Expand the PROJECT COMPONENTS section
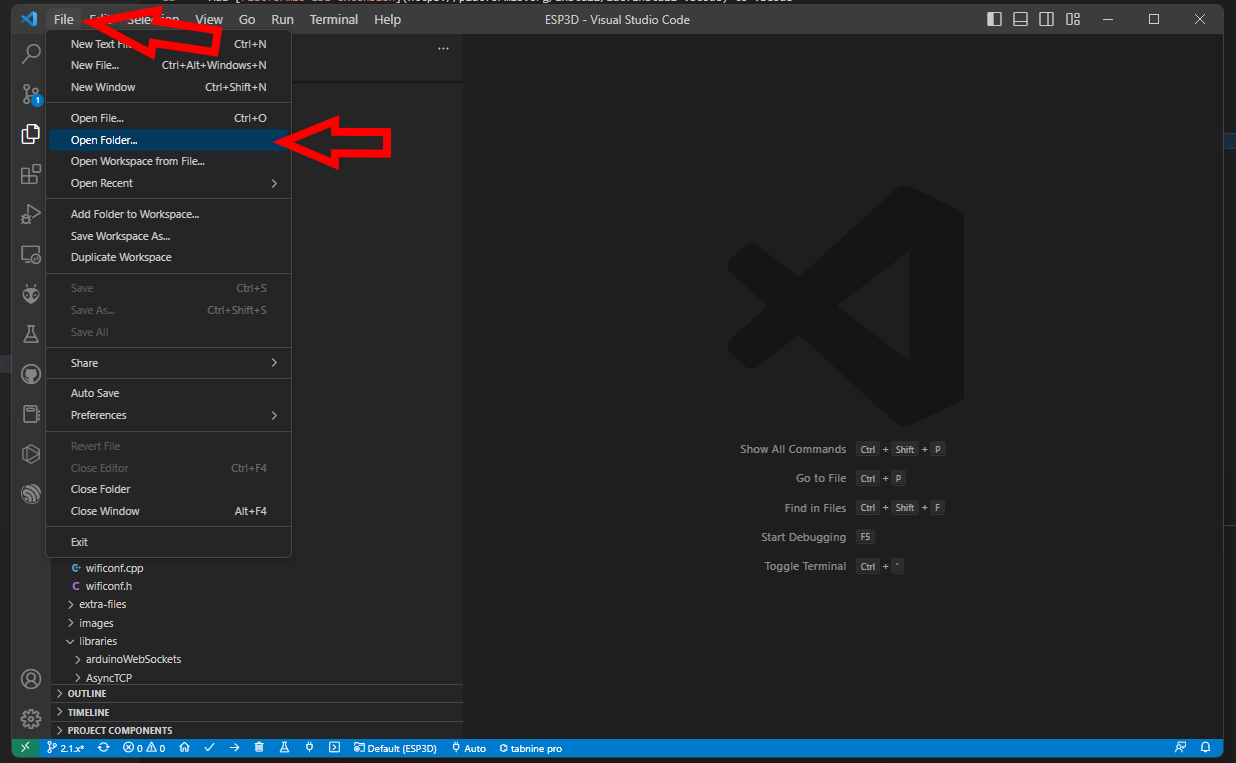Image resolution: width=1236 pixels, height=763 pixels. coord(120,730)
